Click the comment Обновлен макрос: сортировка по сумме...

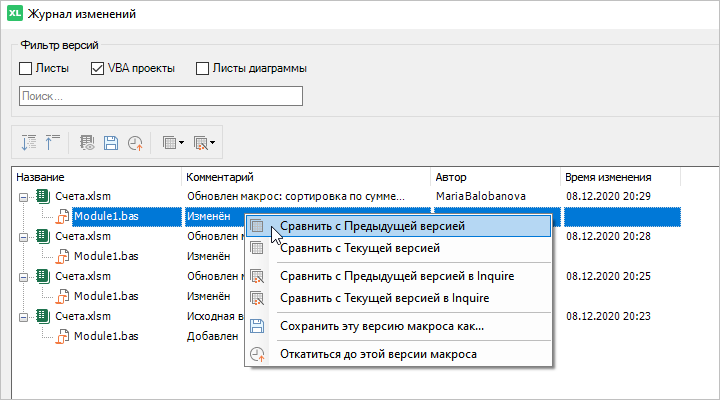[296, 196]
